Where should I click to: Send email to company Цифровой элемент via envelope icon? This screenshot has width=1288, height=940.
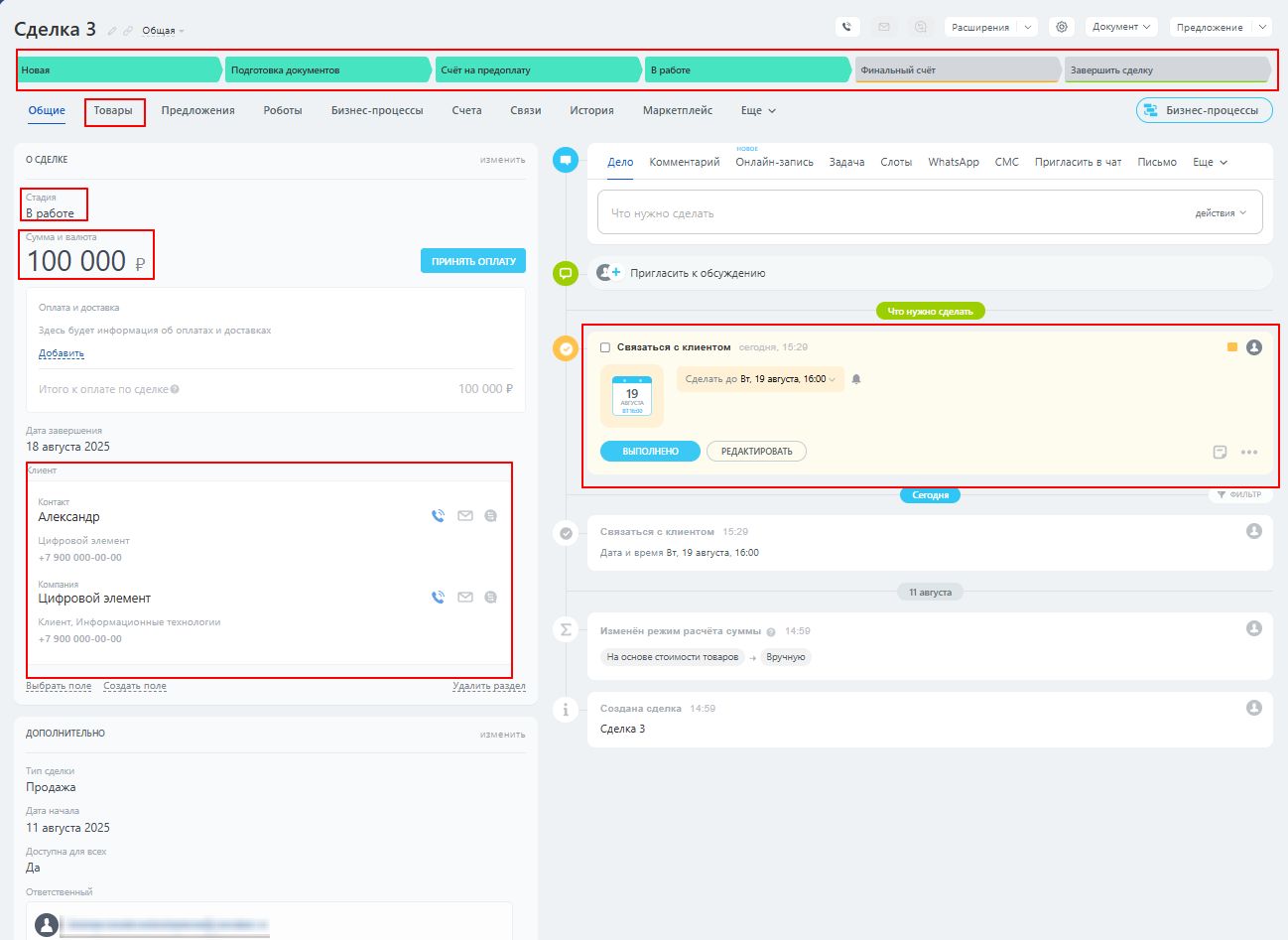coord(464,598)
